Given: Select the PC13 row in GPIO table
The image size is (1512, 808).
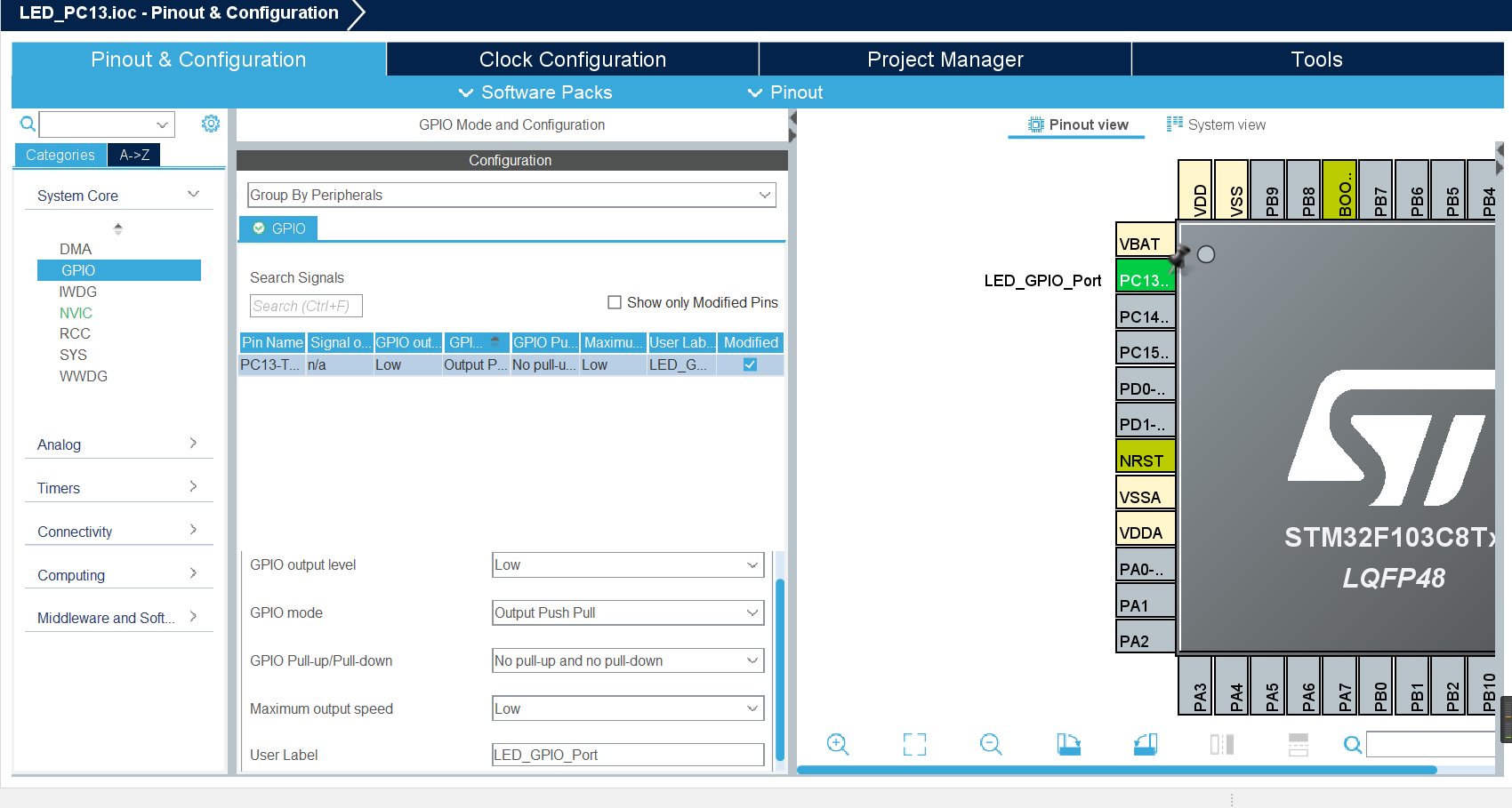Looking at the screenshot, I should pyautogui.click(x=511, y=364).
